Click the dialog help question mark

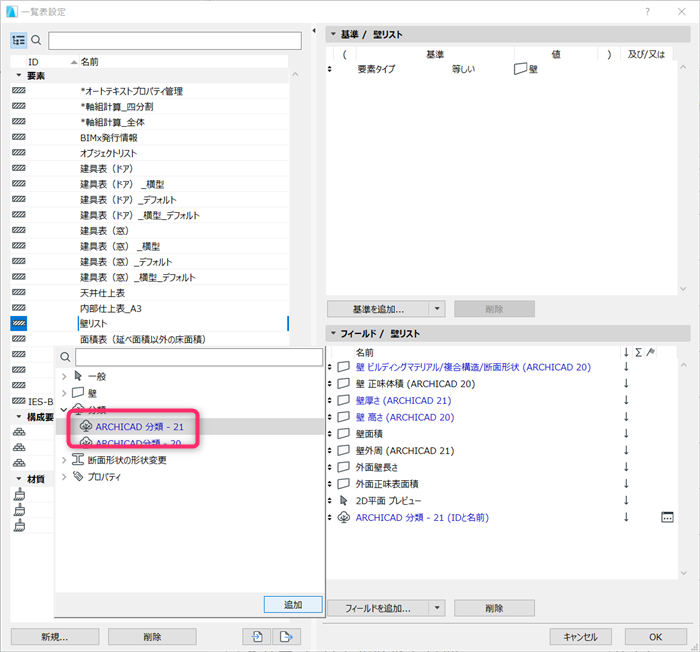(647, 12)
